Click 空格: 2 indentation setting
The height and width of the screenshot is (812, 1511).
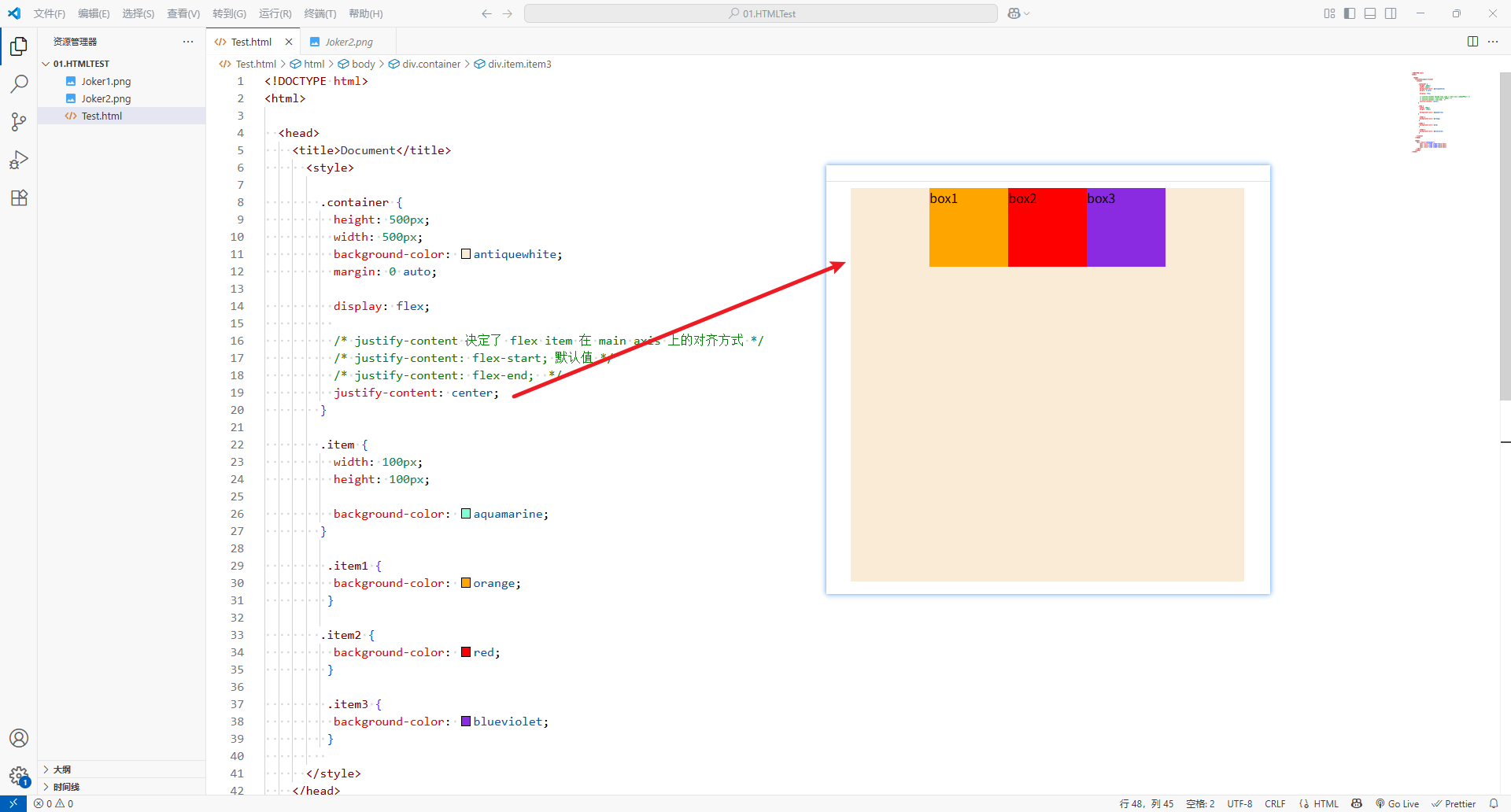click(x=1200, y=803)
